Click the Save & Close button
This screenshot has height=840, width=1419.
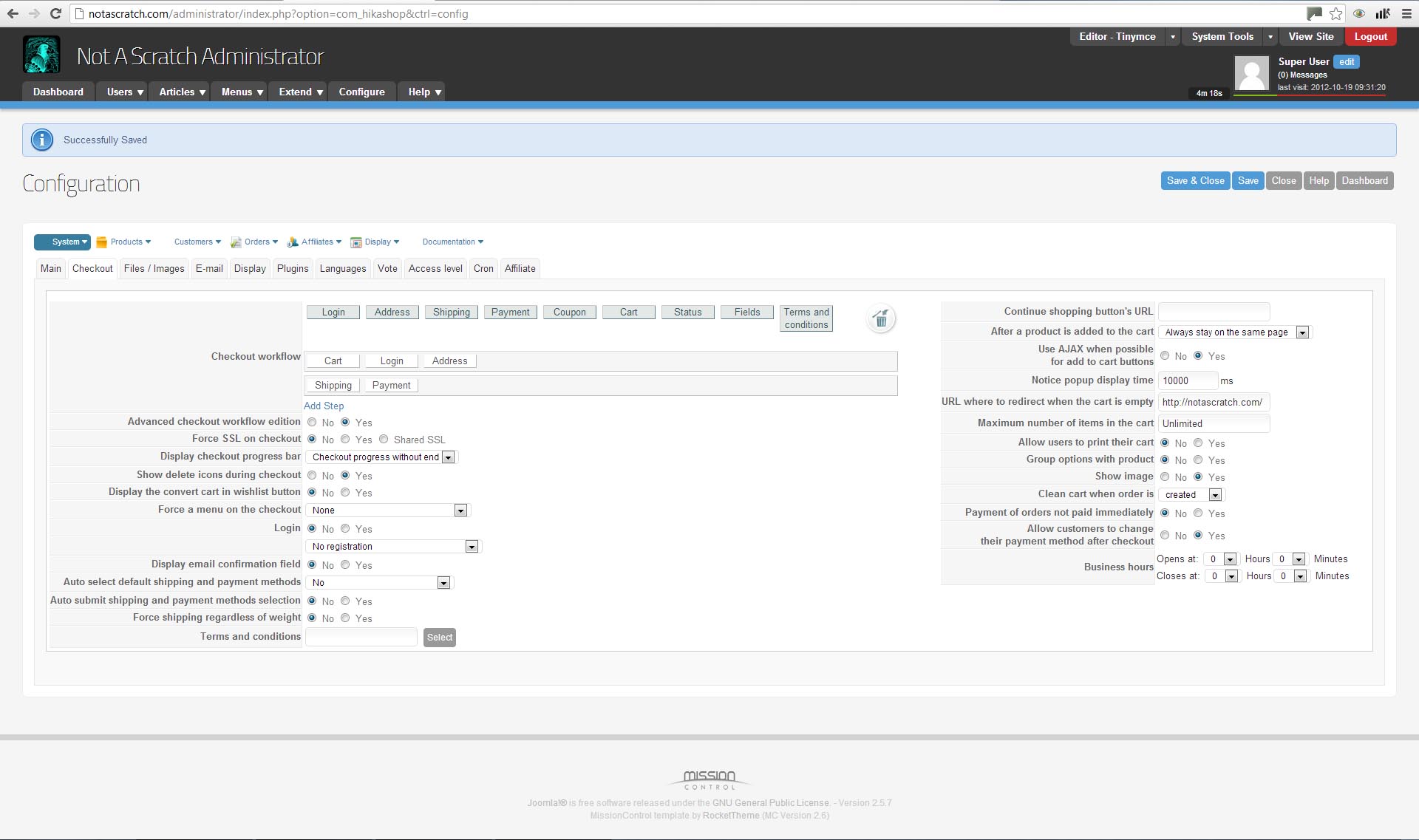pyautogui.click(x=1195, y=181)
